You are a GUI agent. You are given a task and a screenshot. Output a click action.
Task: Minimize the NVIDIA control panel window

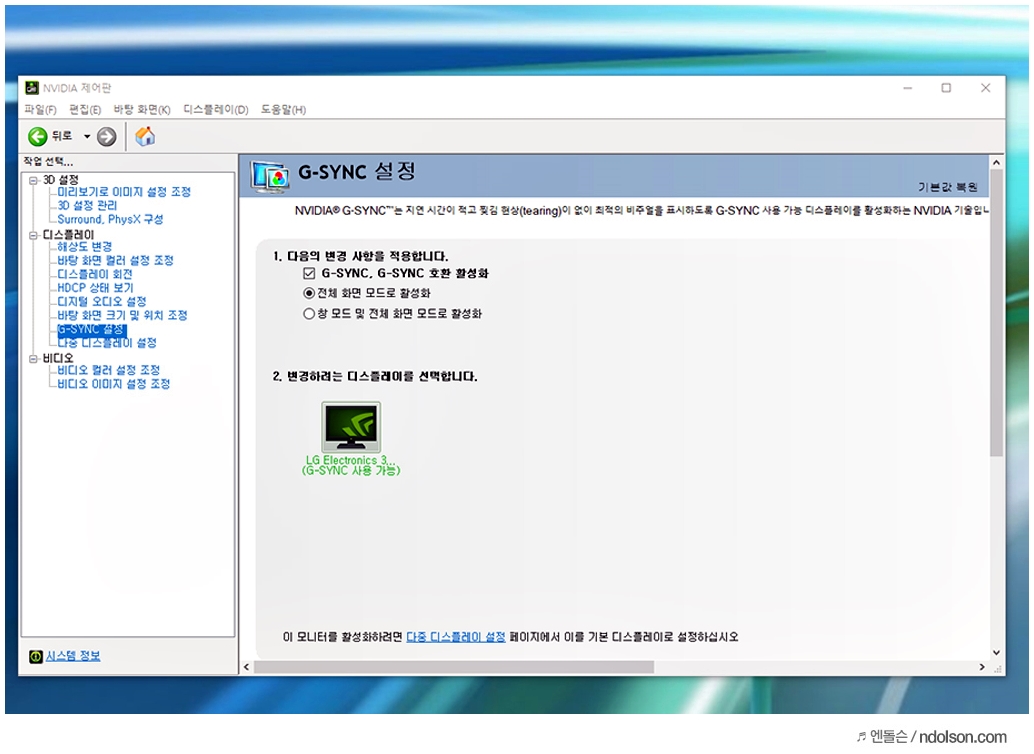pyautogui.click(x=908, y=88)
